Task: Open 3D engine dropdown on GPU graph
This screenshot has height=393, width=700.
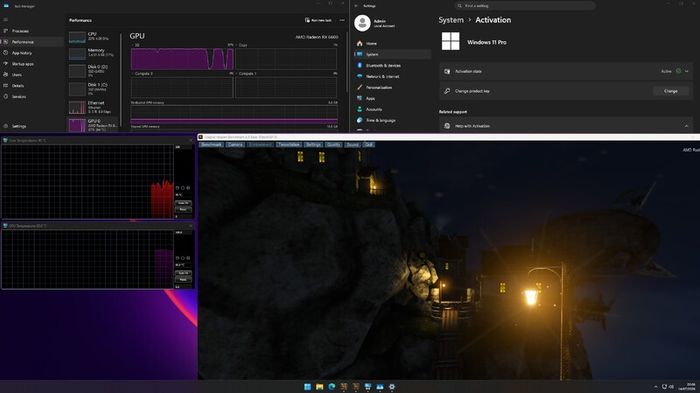Action: [136, 45]
